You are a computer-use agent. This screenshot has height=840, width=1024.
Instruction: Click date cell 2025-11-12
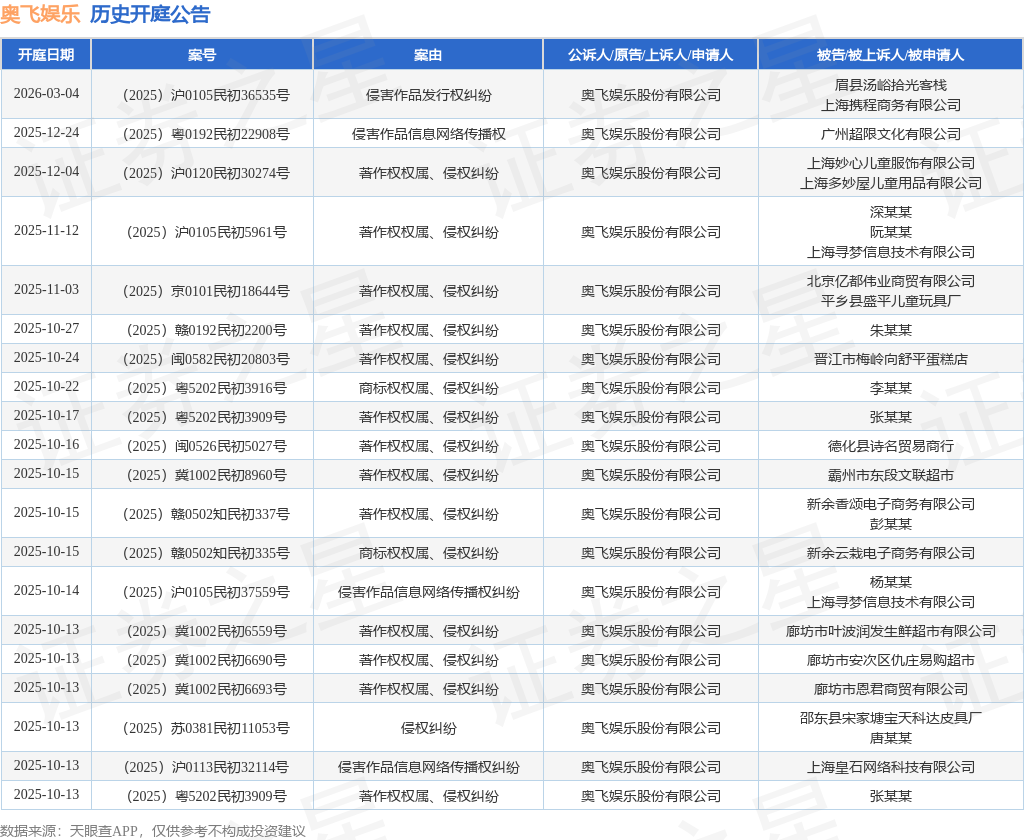click(46, 230)
